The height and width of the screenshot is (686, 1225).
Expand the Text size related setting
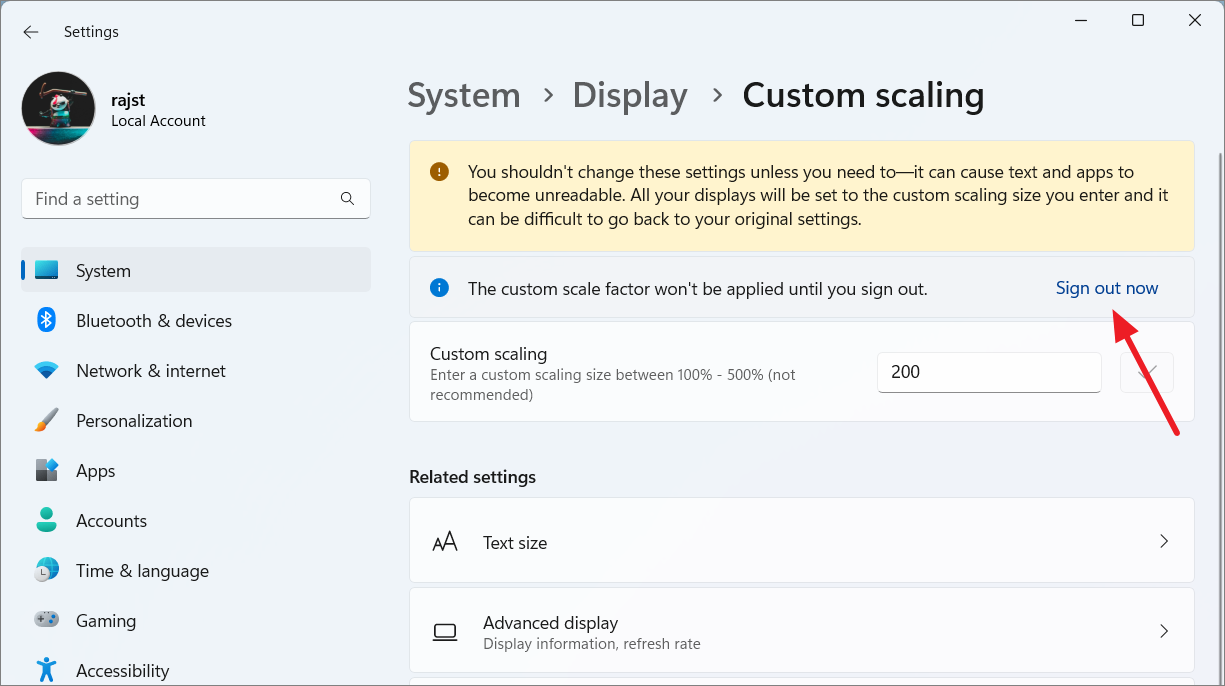click(1163, 541)
